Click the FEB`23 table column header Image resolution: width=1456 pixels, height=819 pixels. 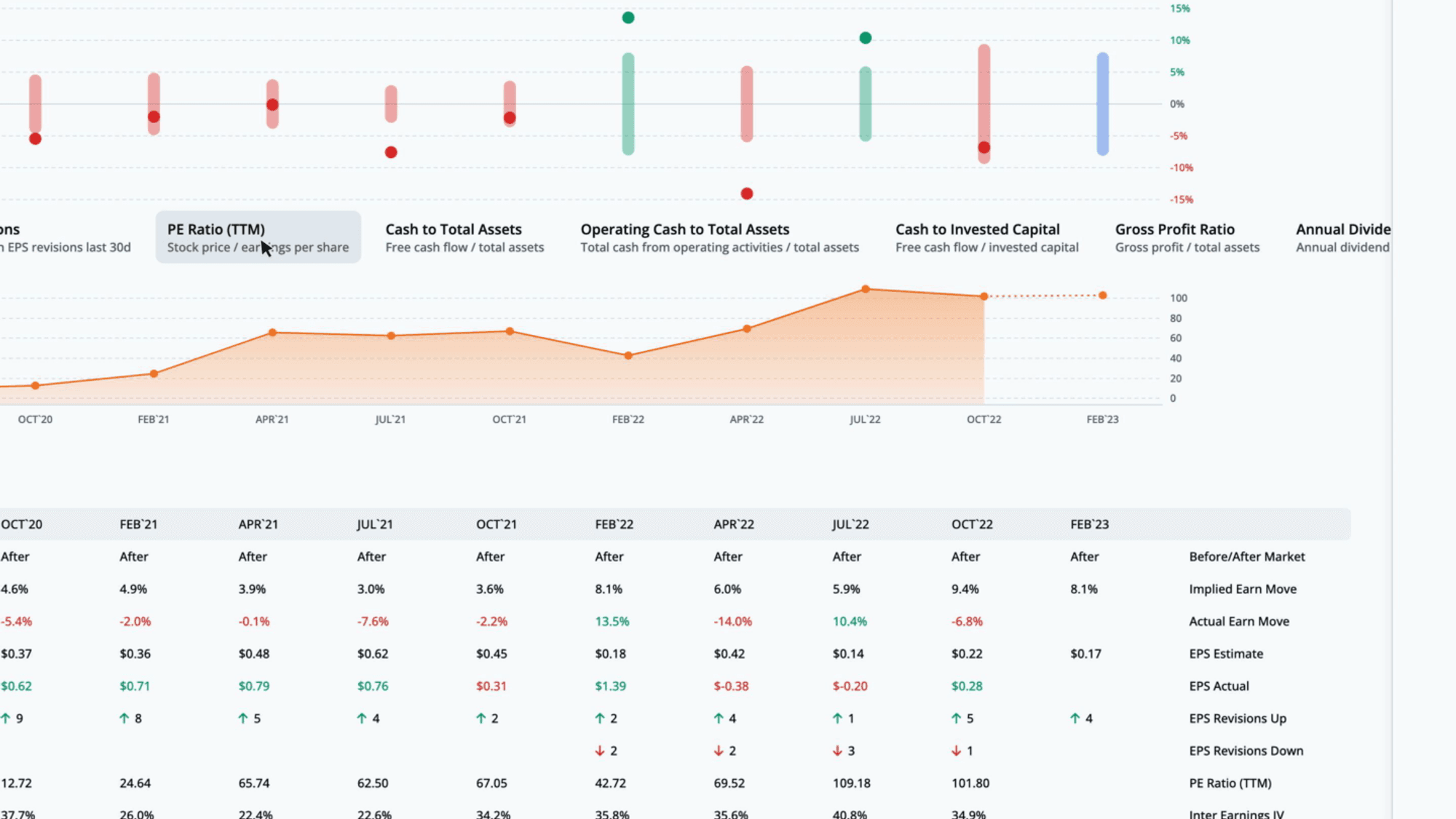point(1089,524)
